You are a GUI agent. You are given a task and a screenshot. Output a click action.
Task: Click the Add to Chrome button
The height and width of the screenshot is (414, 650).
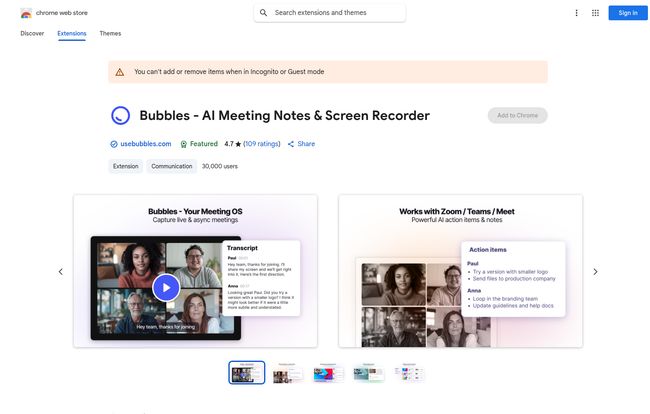[517, 116]
